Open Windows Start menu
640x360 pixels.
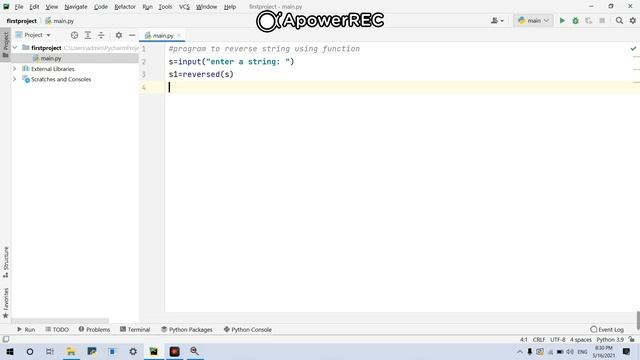[x=10, y=351]
